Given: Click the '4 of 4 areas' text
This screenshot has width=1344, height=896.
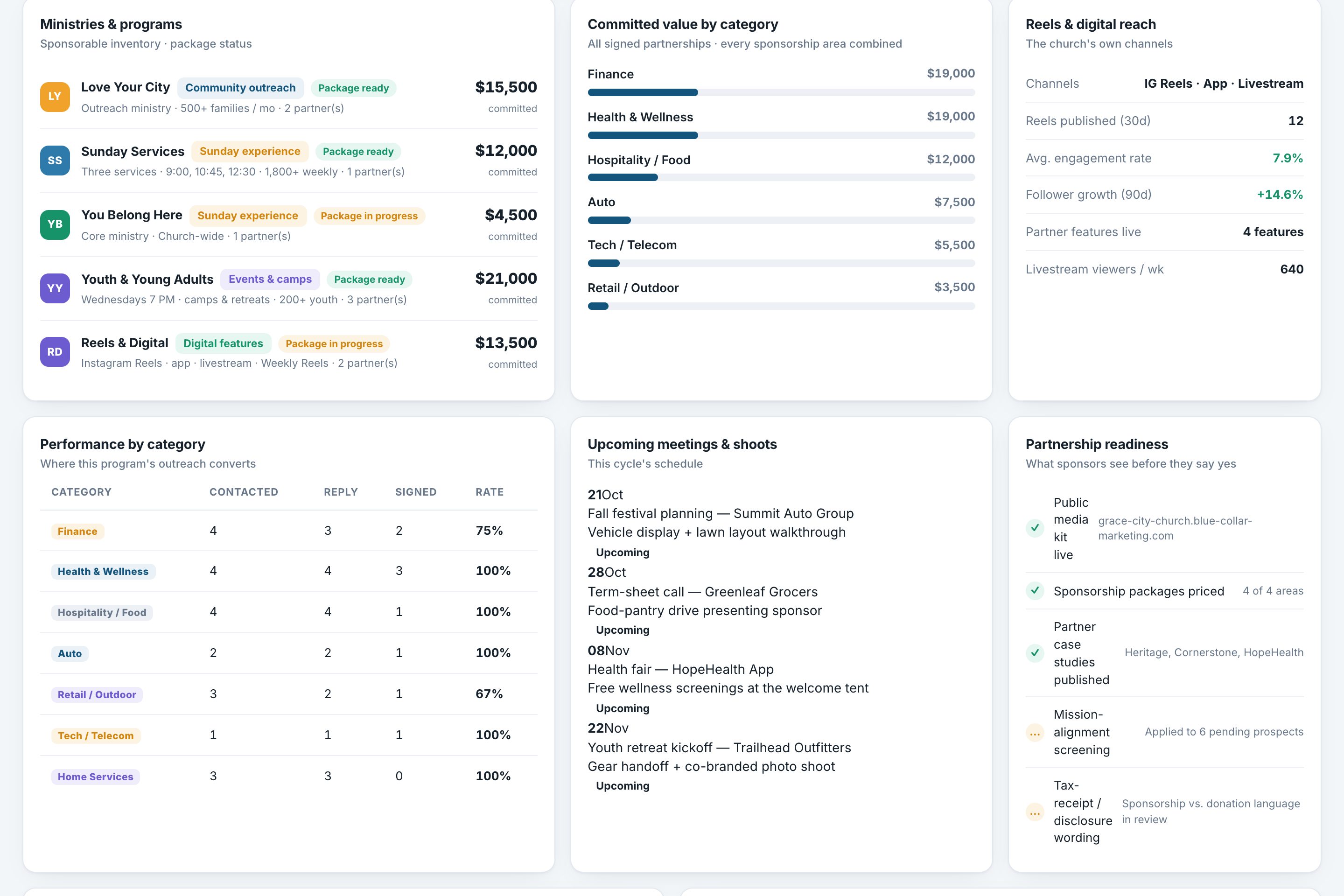Looking at the screenshot, I should click(1273, 591).
